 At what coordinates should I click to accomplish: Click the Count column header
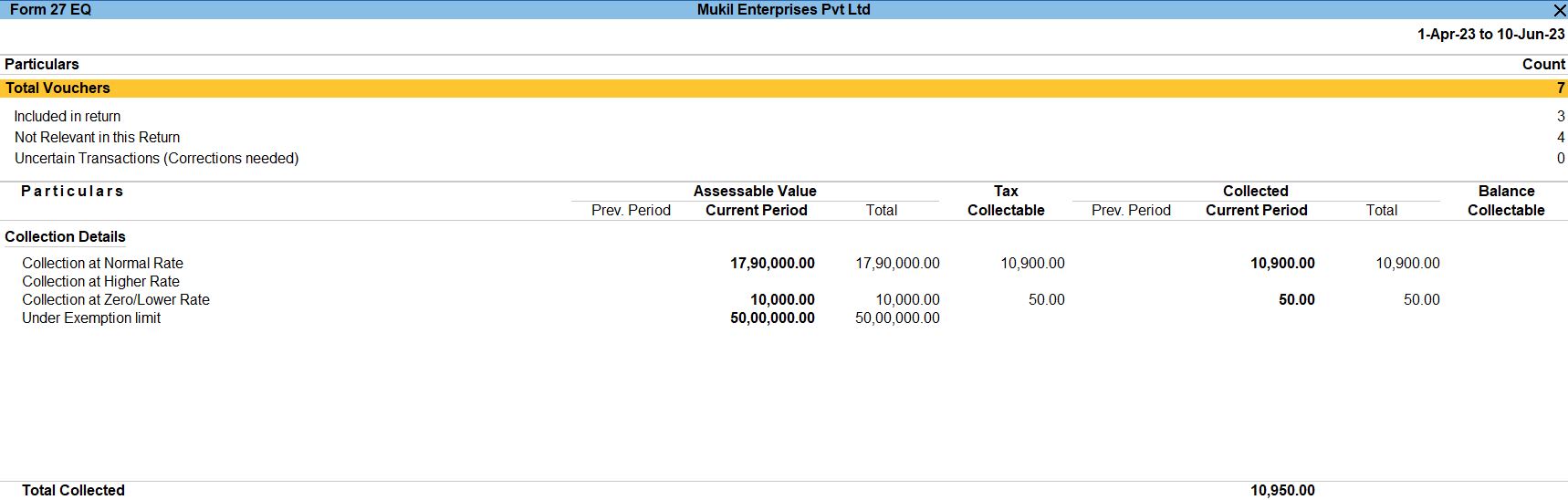pos(1543,64)
